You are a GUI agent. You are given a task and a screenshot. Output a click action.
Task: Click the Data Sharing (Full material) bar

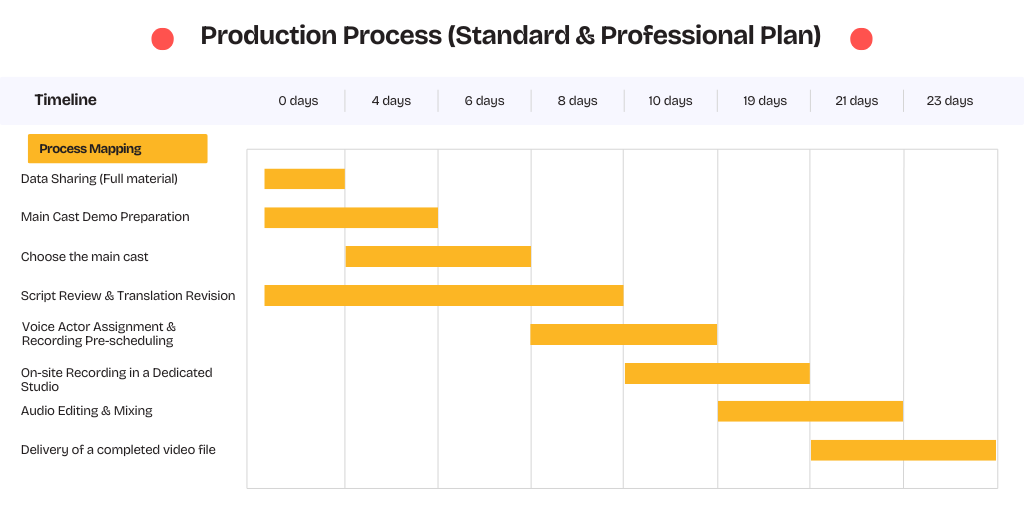click(x=304, y=179)
